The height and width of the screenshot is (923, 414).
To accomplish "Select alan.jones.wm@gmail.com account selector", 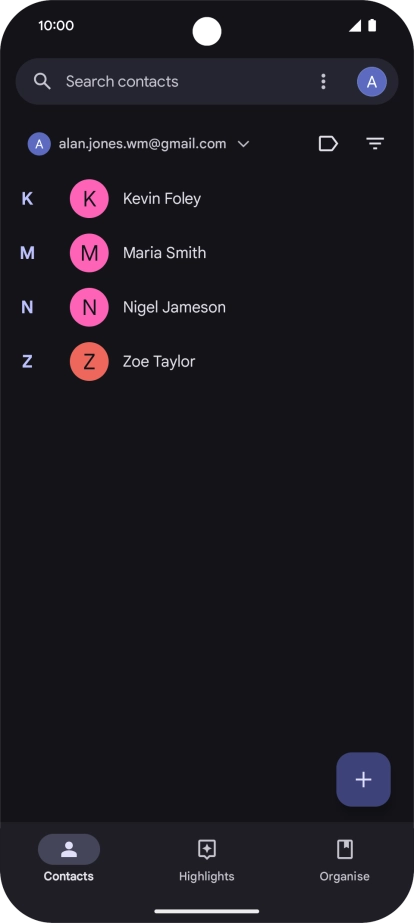I will pos(139,144).
